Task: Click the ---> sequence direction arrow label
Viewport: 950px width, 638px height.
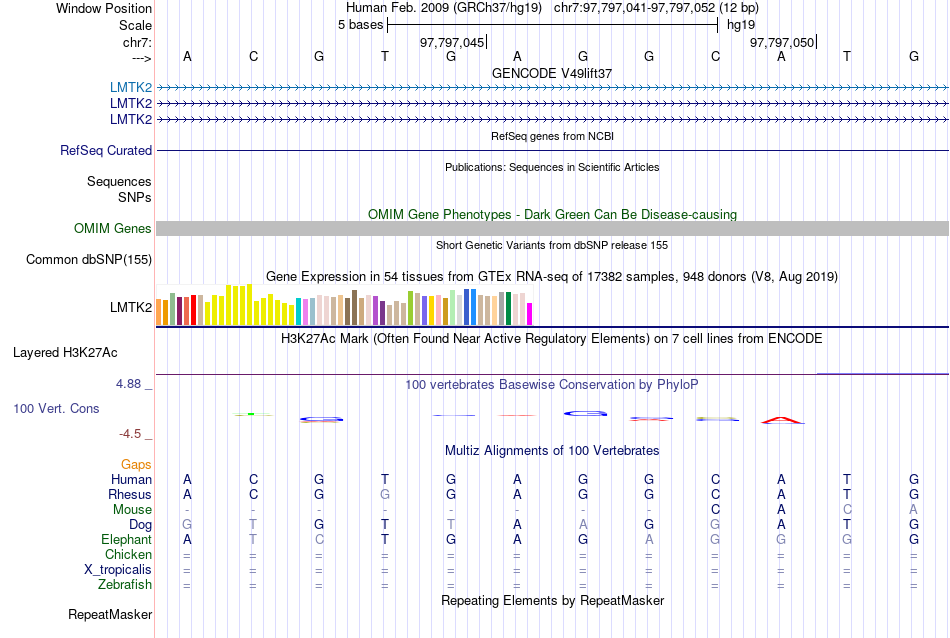Action: pos(141,58)
